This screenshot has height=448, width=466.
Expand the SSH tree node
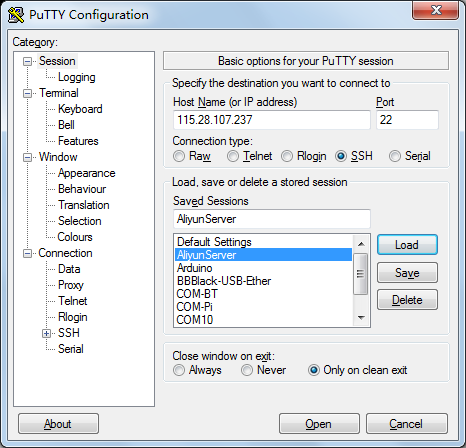(46, 333)
